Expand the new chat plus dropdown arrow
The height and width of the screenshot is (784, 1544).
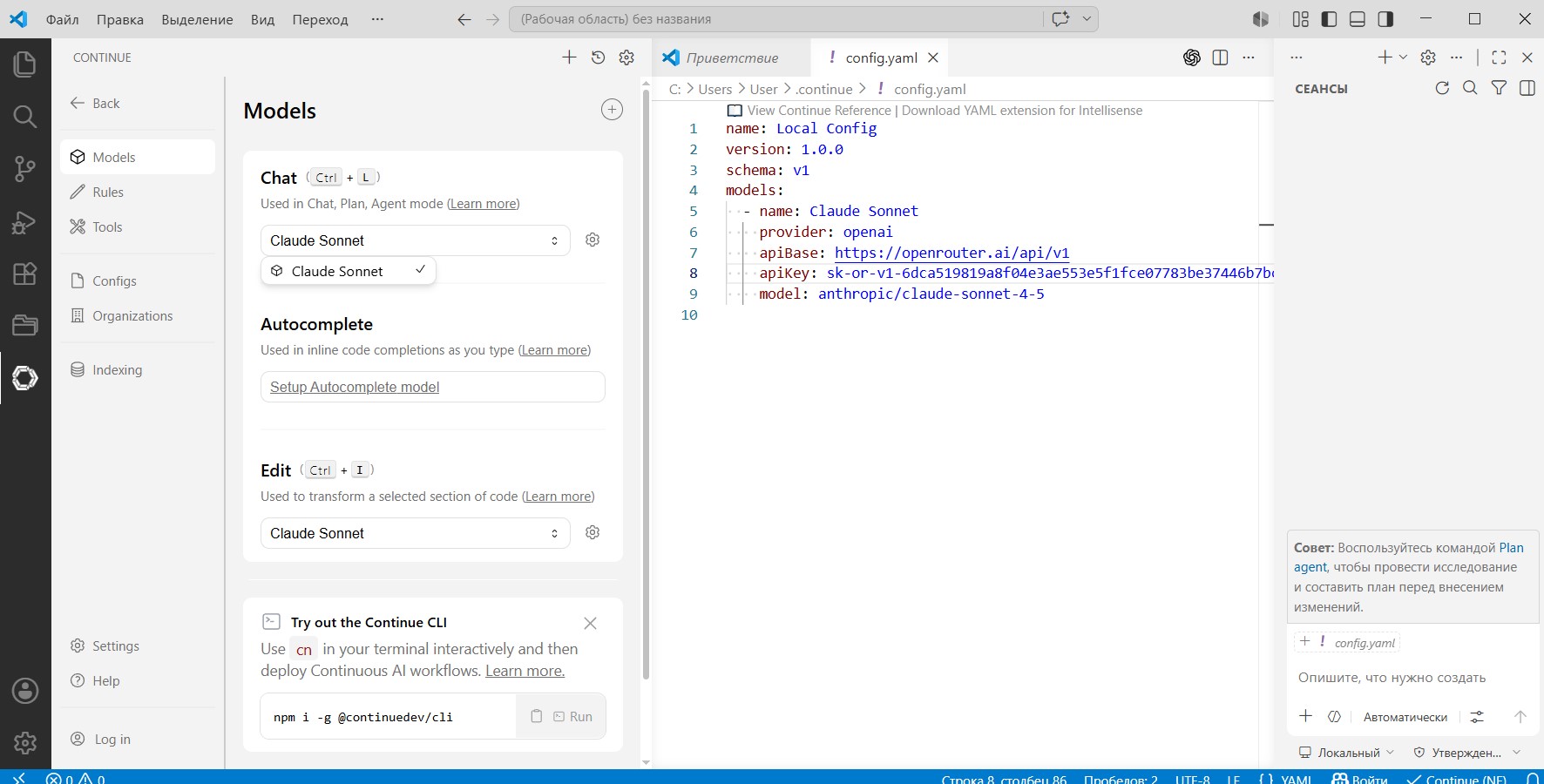(x=1403, y=57)
